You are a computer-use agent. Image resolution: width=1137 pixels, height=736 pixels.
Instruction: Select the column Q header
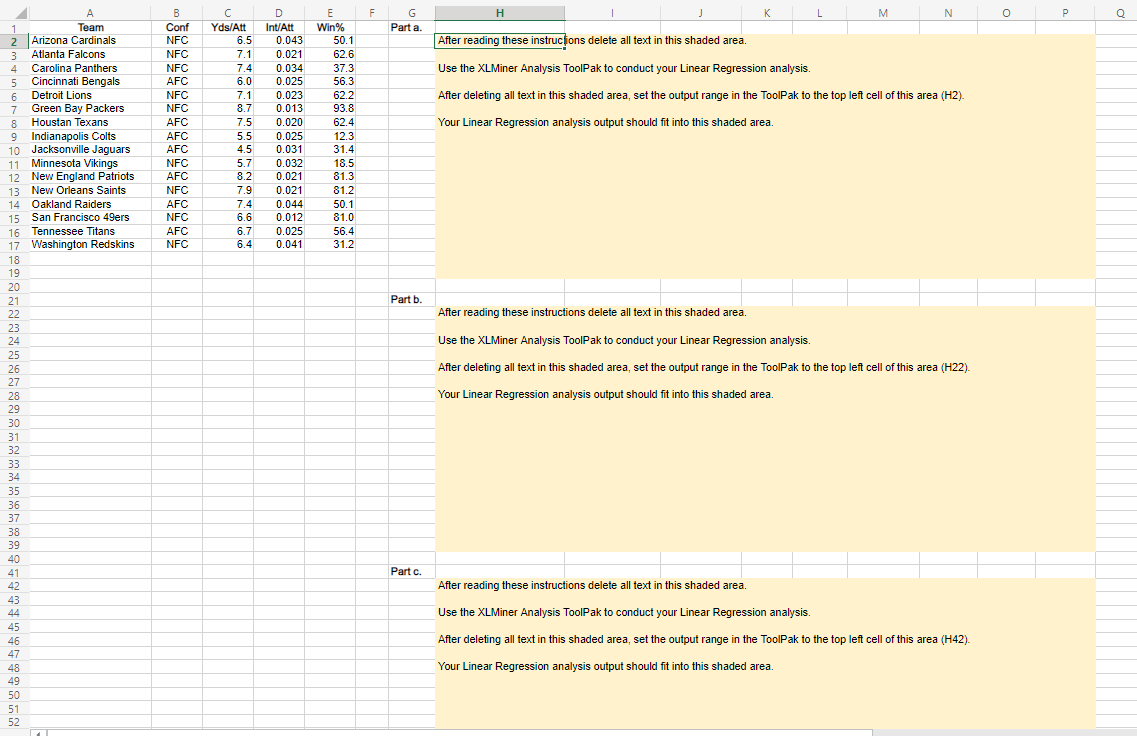coord(1120,13)
